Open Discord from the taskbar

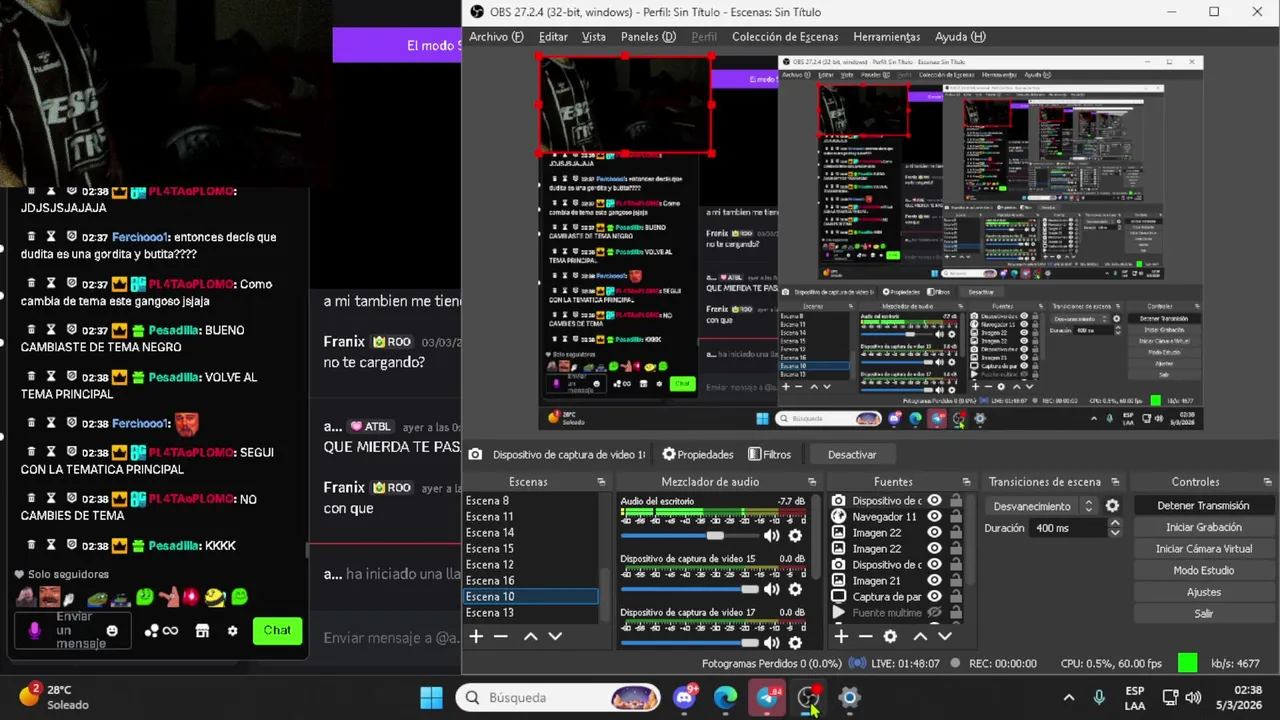click(x=685, y=697)
